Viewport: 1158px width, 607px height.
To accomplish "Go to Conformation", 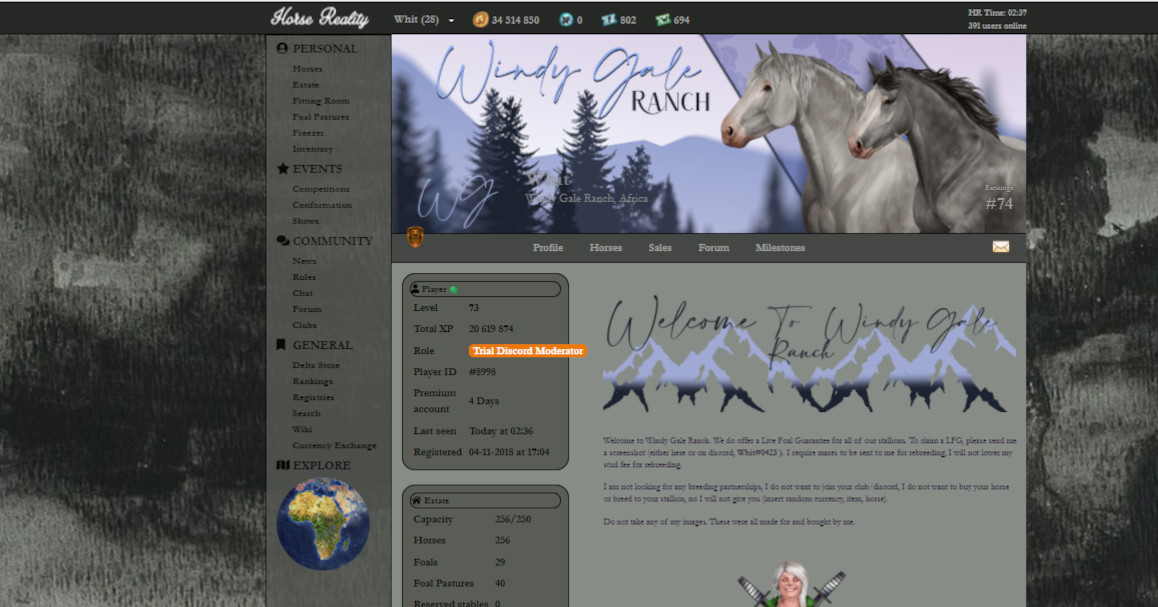I will (322, 205).
